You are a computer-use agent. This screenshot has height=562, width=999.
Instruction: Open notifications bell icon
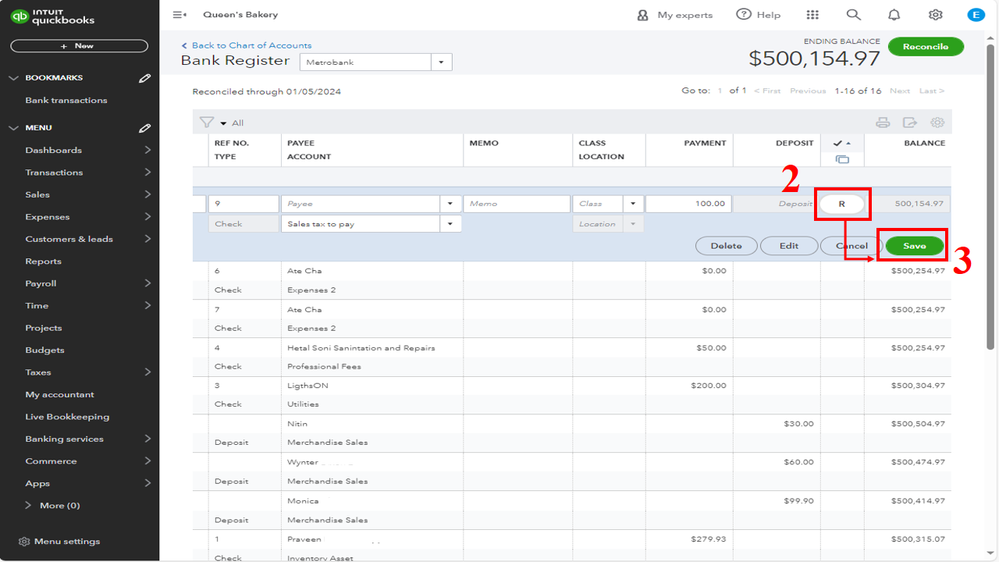click(x=894, y=15)
